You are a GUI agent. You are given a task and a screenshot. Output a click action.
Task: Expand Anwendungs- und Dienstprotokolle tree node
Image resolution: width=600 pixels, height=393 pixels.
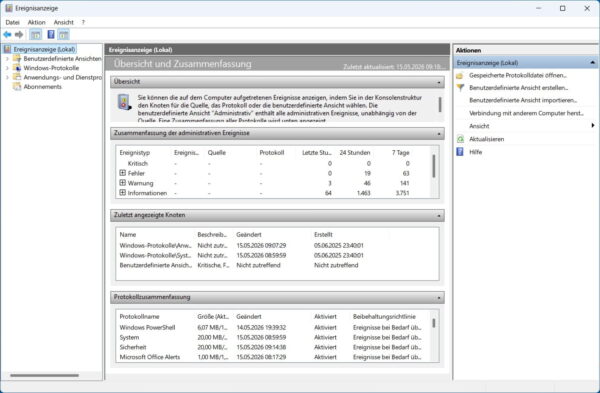tap(7, 77)
